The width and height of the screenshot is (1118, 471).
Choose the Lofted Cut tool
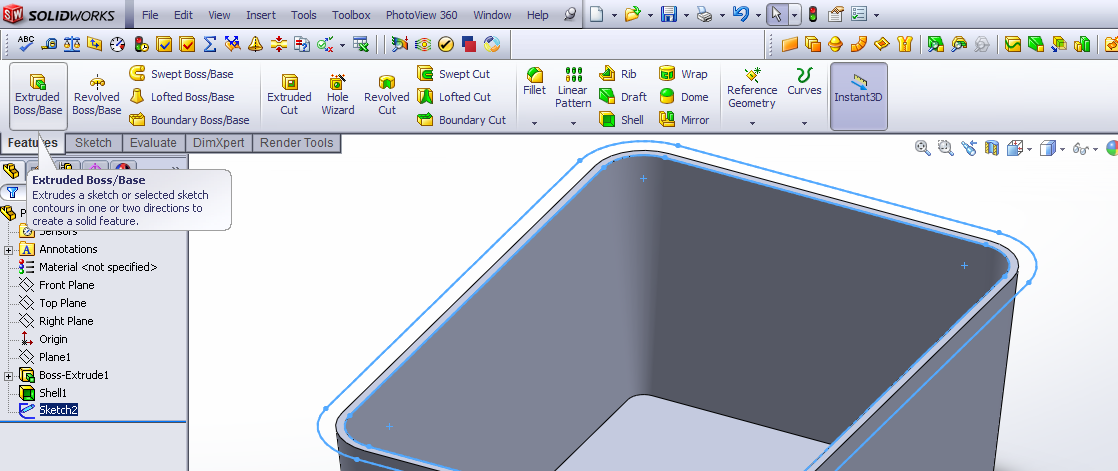(x=454, y=97)
